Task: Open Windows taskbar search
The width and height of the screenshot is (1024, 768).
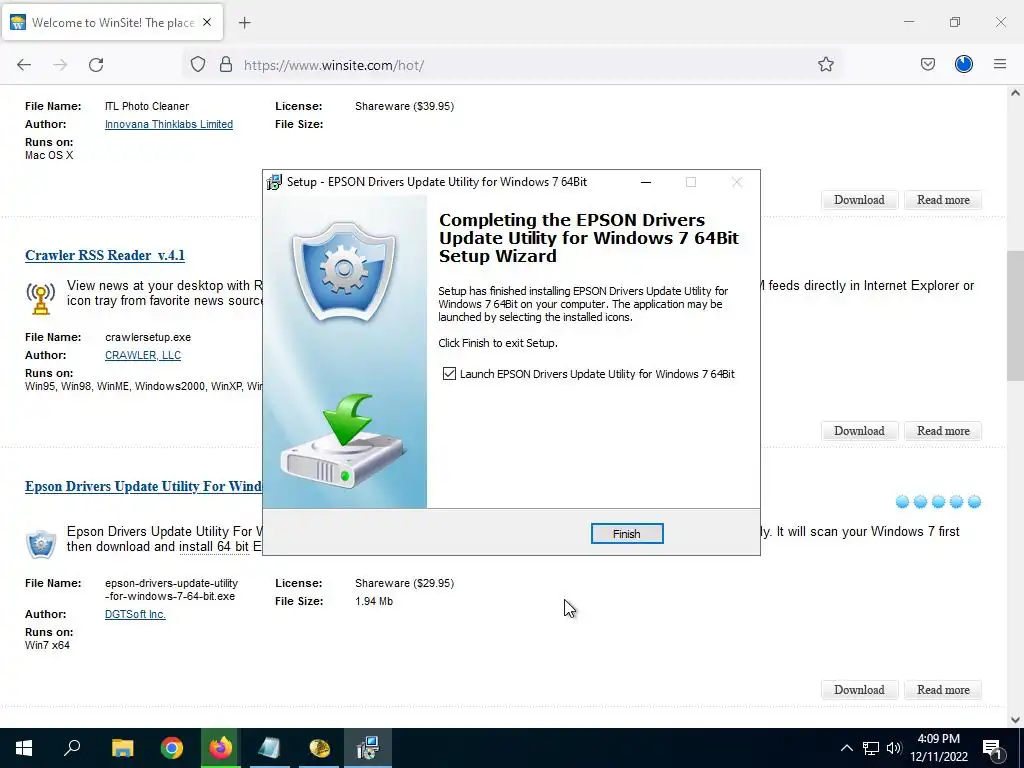Action: 72,748
